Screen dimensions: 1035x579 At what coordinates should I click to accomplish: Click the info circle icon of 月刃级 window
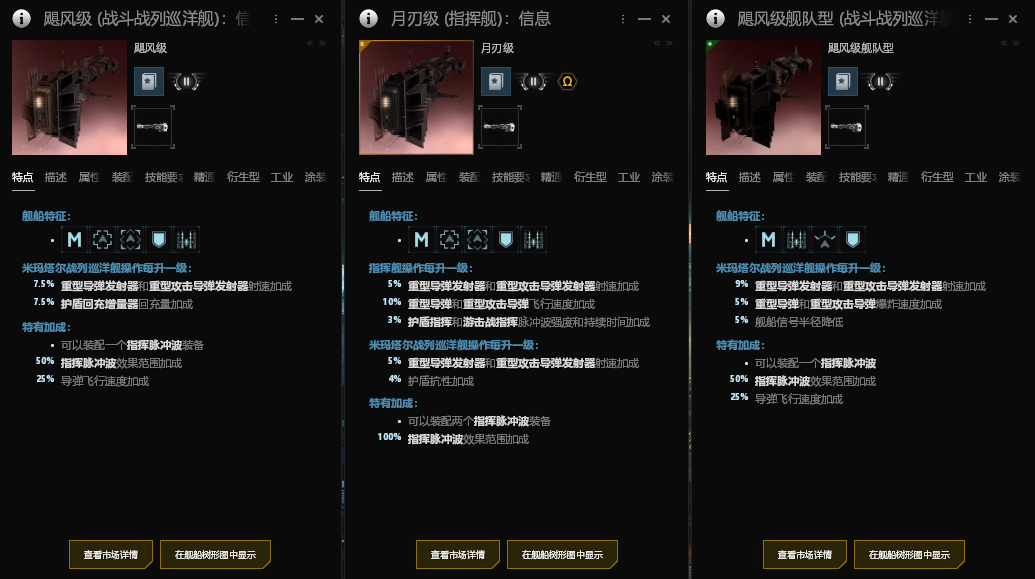click(368, 18)
